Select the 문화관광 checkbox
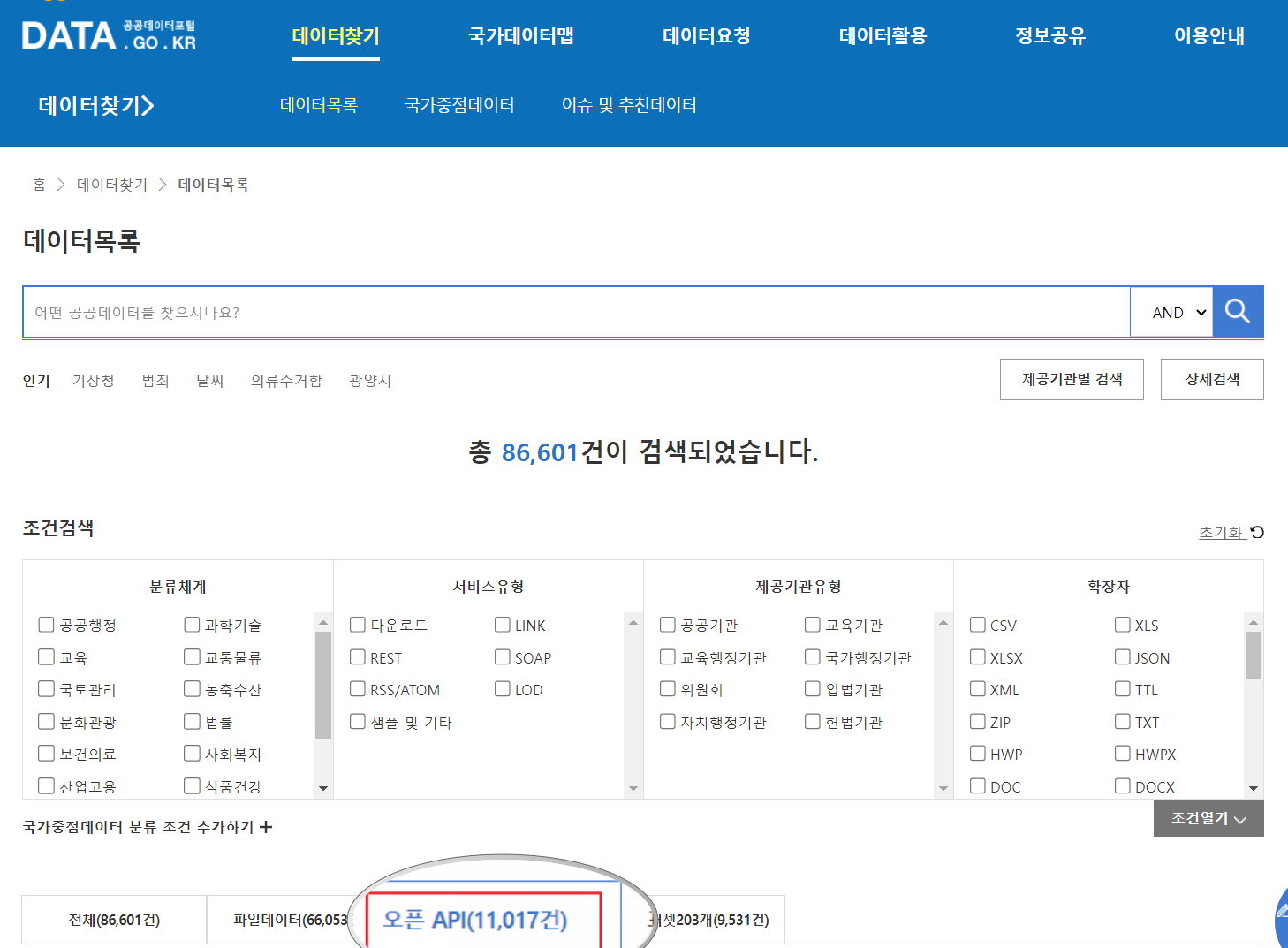The height and width of the screenshot is (948, 1288). [47, 721]
